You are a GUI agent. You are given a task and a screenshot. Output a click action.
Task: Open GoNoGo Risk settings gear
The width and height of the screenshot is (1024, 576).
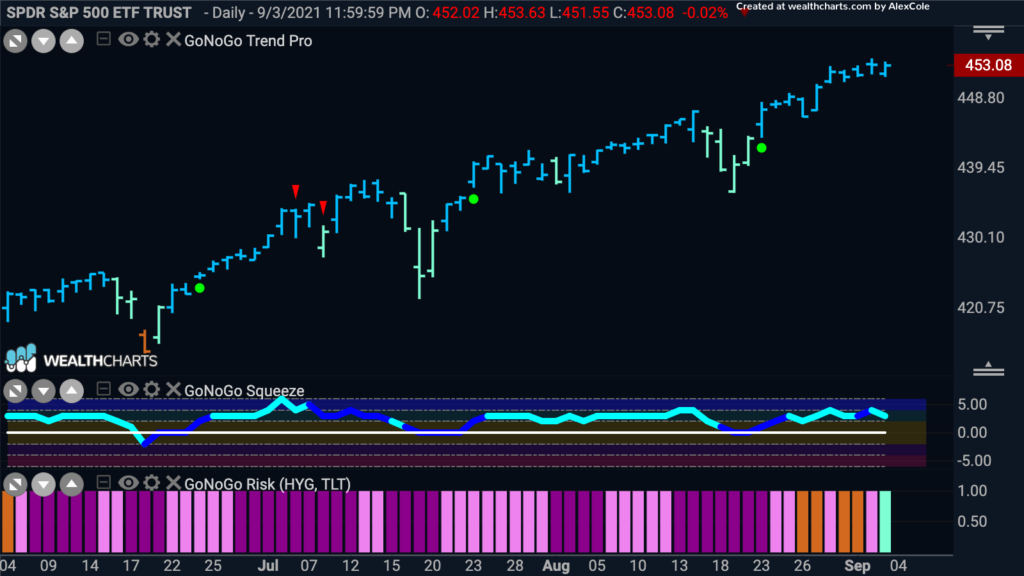[x=152, y=483]
